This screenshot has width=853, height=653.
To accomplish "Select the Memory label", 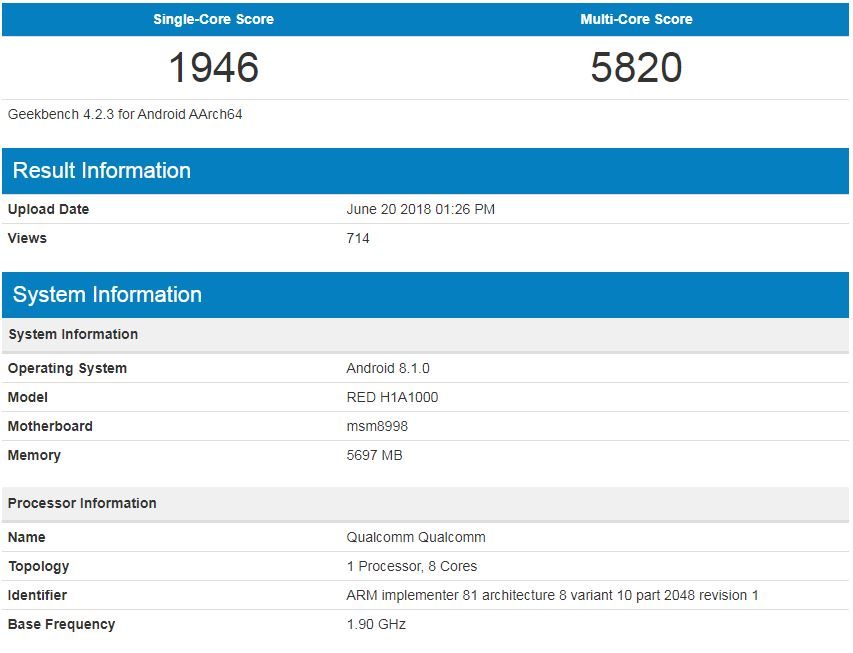I will (x=34, y=455).
